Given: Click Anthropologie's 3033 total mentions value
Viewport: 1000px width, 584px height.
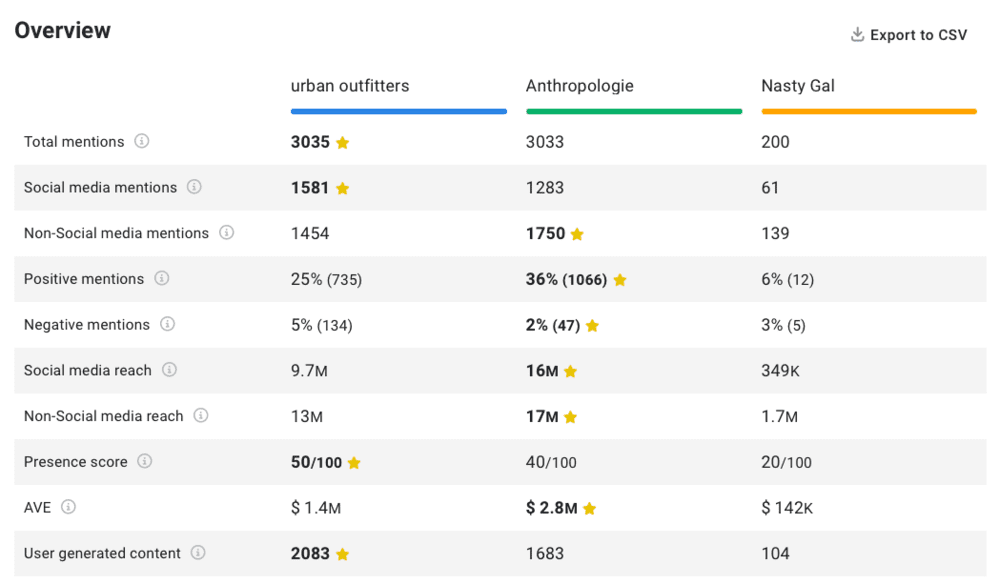Looking at the screenshot, I should click(x=545, y=142).
